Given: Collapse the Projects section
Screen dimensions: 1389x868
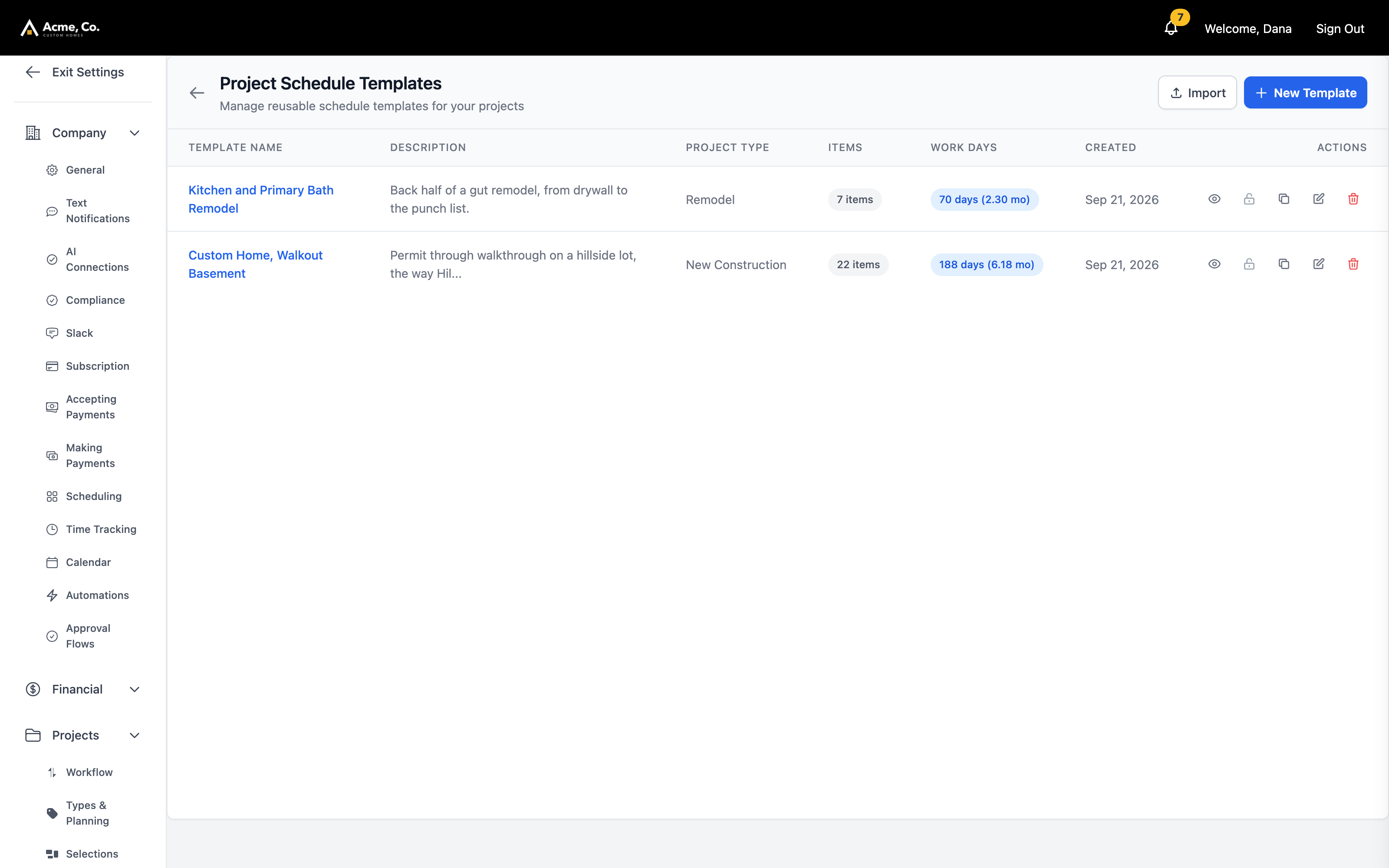Looking at the screenshot, I should 83,735.
